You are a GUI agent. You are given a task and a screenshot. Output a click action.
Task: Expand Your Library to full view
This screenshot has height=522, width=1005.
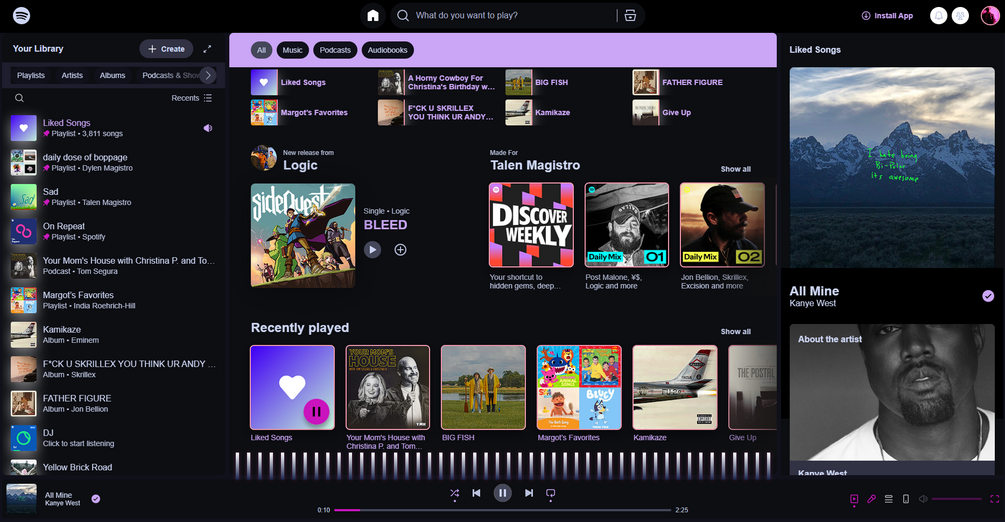click(207, 49)
